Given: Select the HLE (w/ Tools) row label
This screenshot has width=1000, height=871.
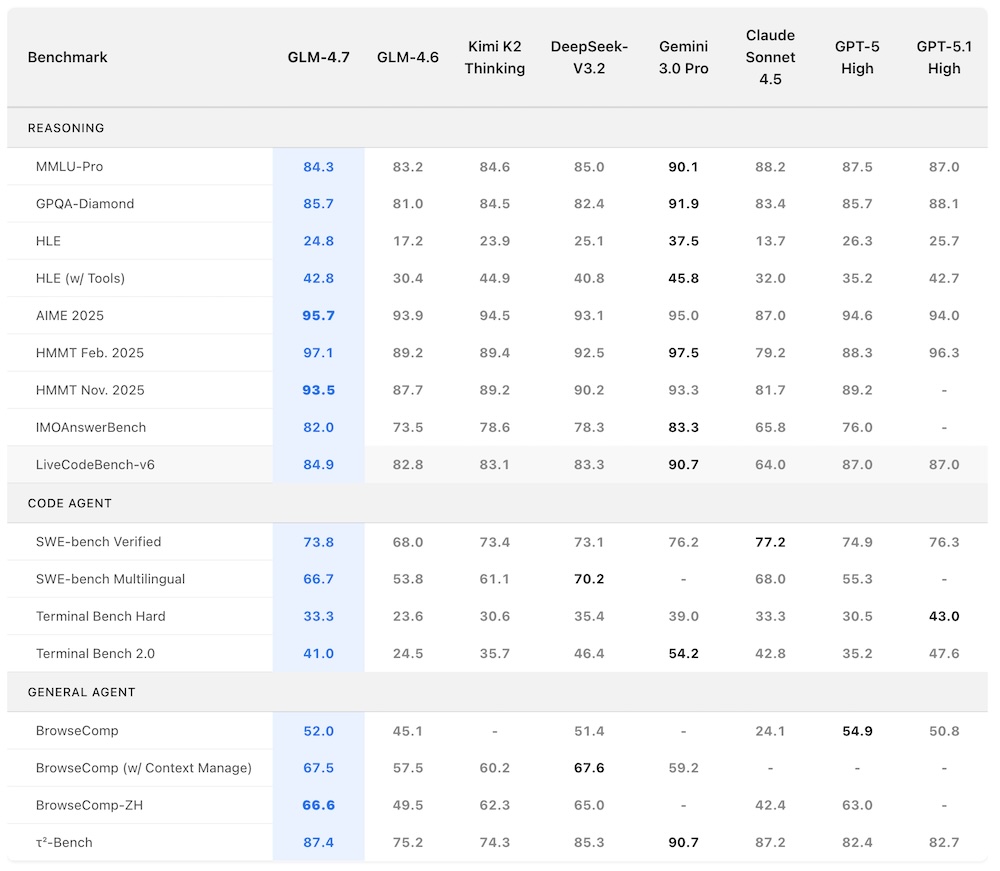Looking at the screenshot, I should (x=80, y=278).
